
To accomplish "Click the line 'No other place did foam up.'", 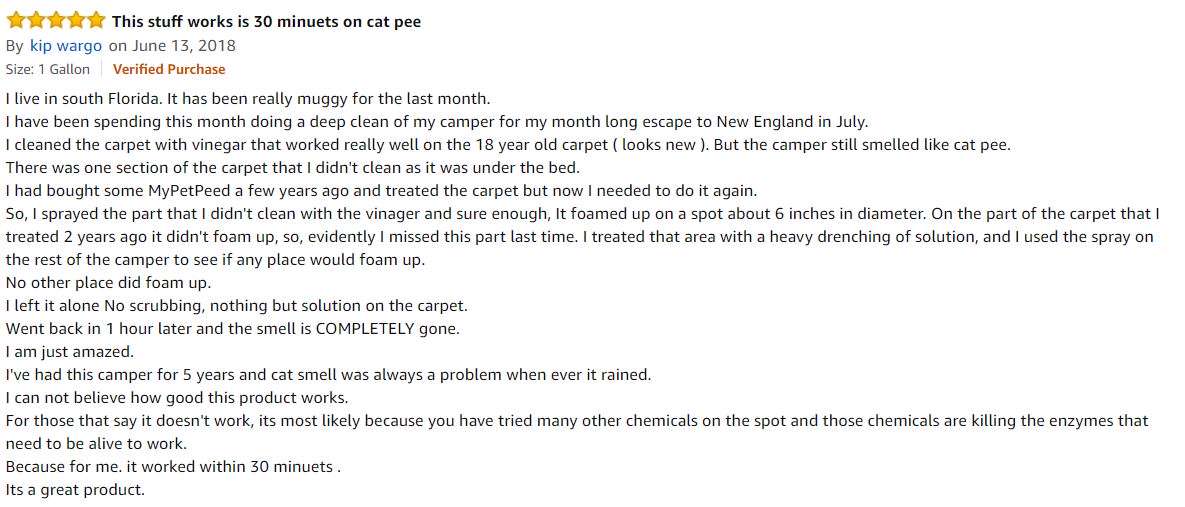I will 108,283.
